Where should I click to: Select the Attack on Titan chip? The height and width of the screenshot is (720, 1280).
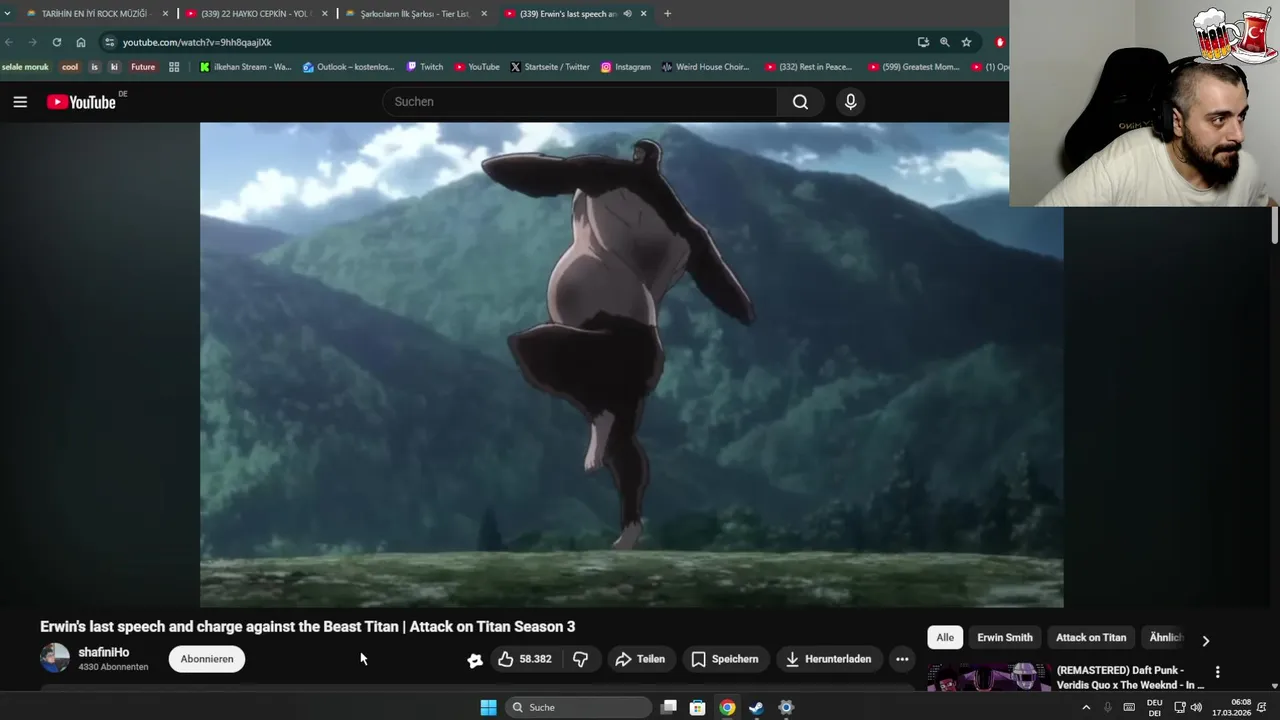click(1091, 637)
